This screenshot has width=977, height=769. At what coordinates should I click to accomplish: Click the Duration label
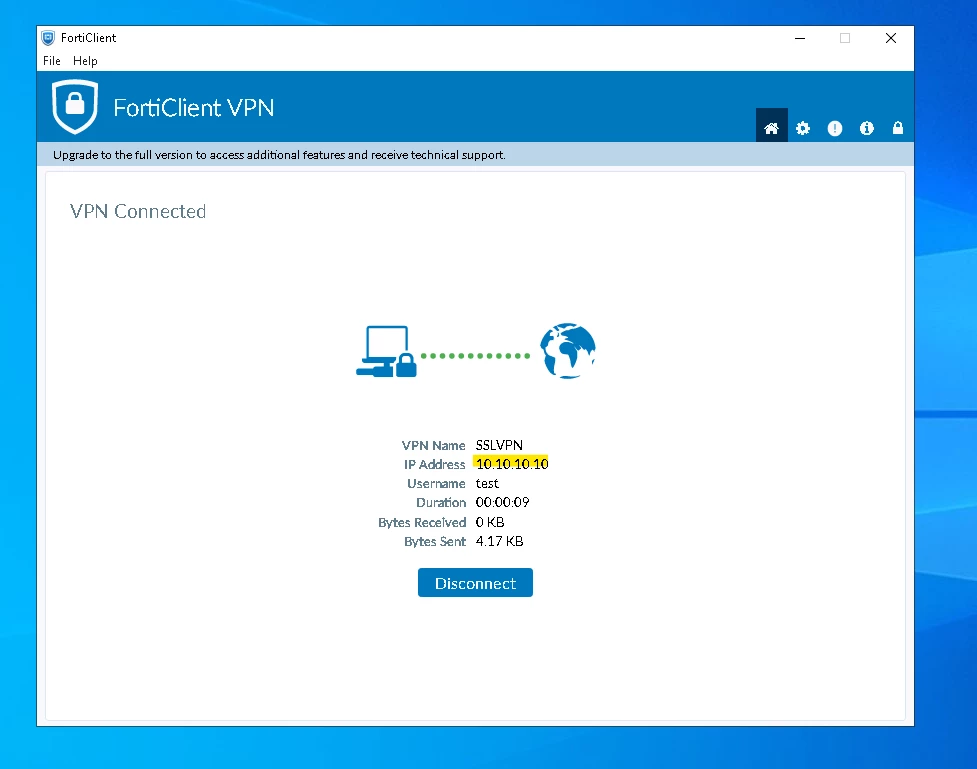pos(441,502)
